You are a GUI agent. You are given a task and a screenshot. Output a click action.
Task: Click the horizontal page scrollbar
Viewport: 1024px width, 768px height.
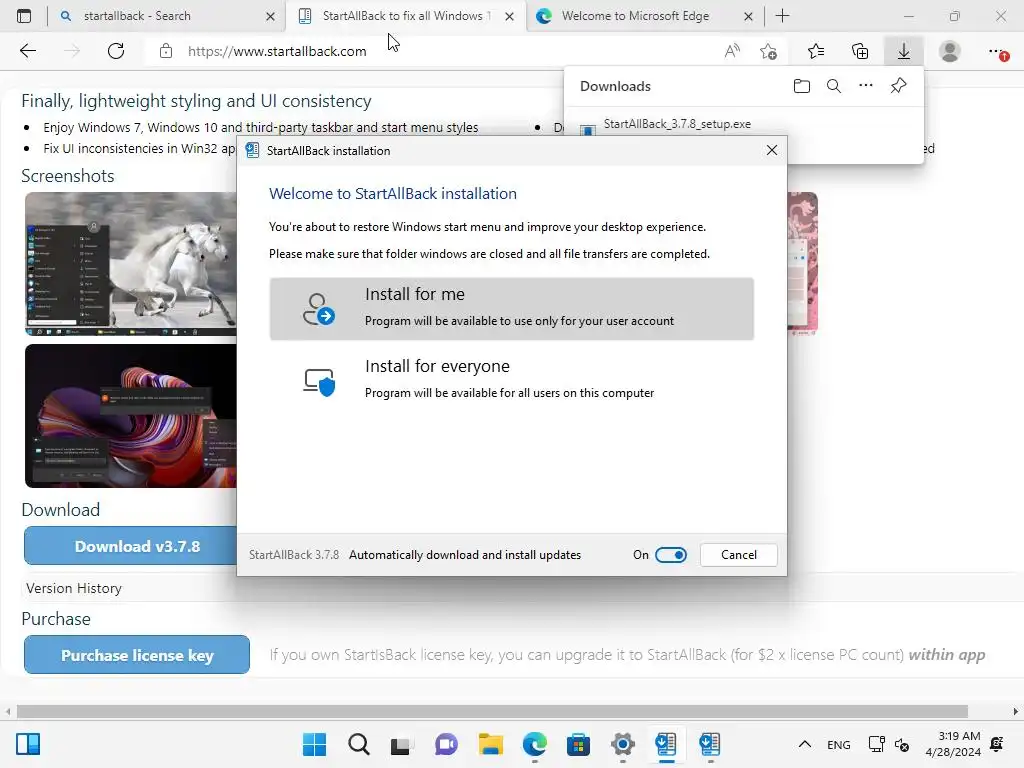tap(492, 711)
